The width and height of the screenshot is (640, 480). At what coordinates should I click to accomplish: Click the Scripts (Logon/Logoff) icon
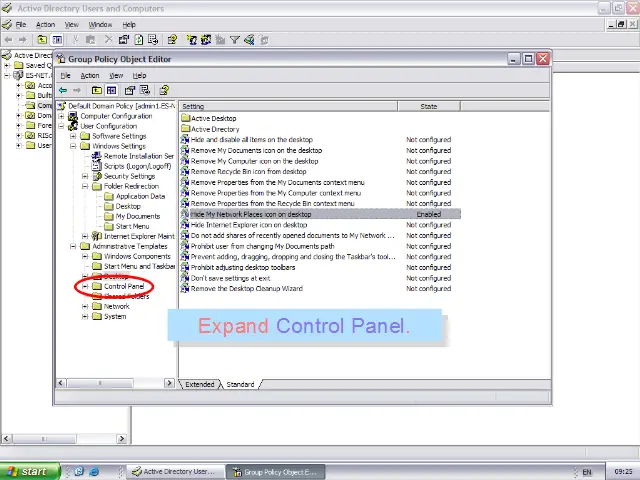point(97,166)
